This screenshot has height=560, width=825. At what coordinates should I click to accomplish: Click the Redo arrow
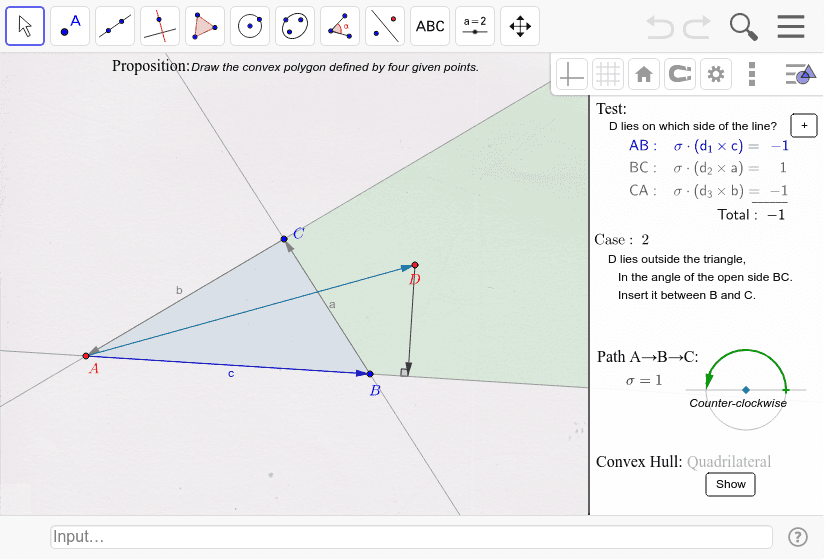(x=697, y=27)
